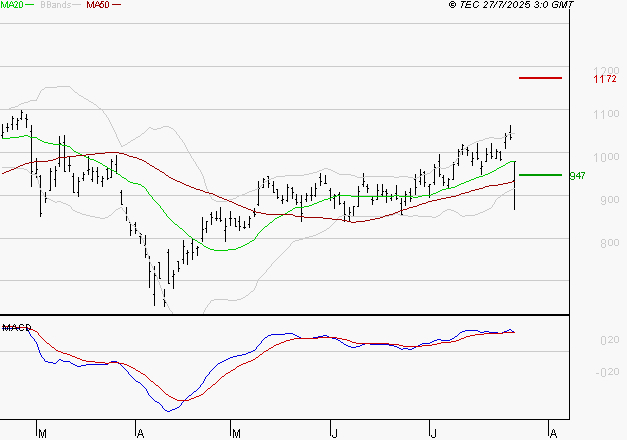Click the BBands legend label

point(56,5)
